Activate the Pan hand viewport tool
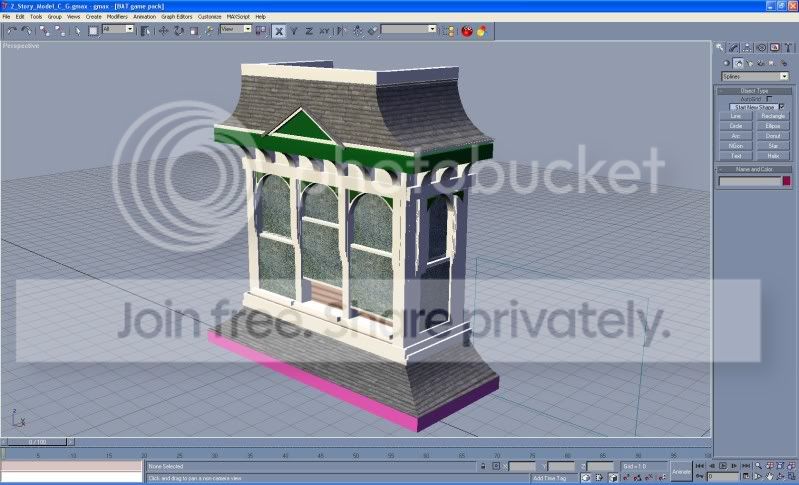 tap(769, 477)
